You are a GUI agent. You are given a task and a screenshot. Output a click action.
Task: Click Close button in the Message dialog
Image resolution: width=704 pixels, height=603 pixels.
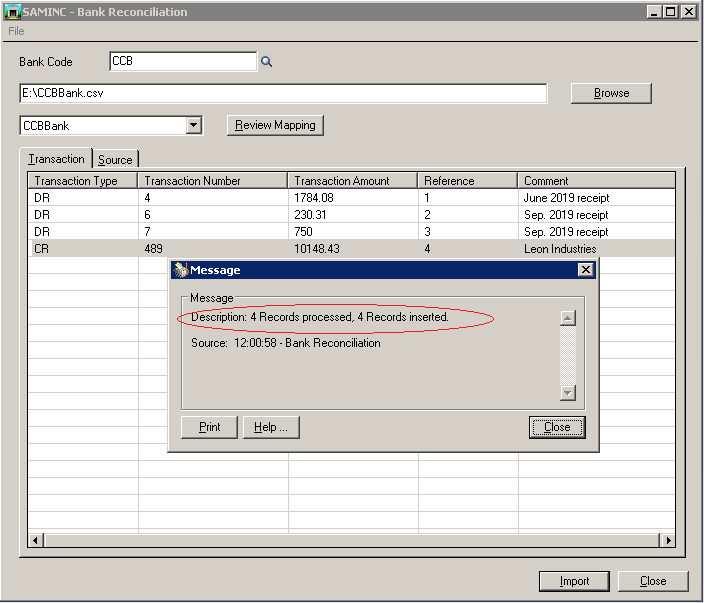pos(557,427)
